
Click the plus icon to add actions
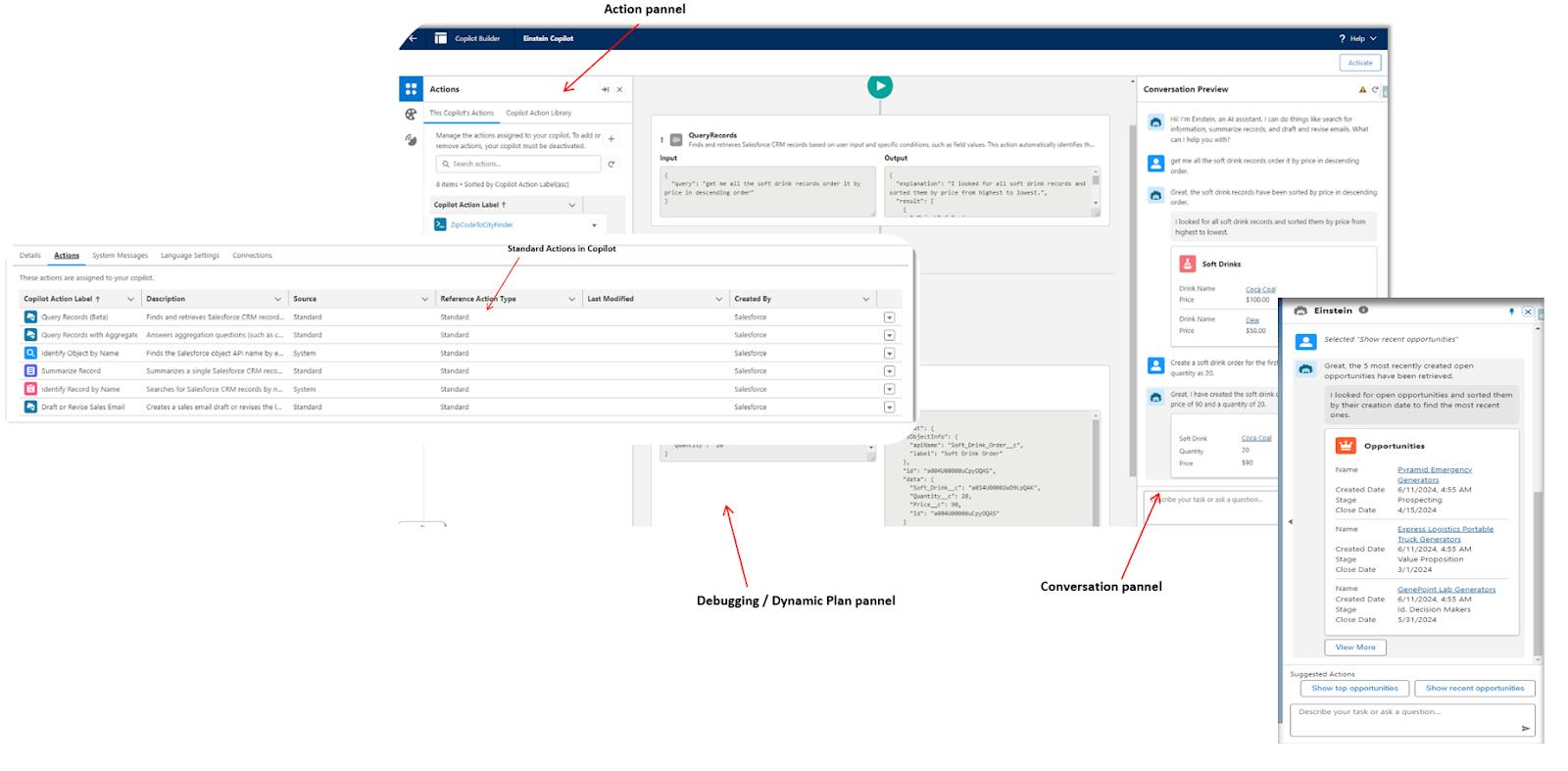(x=612, y=139)
